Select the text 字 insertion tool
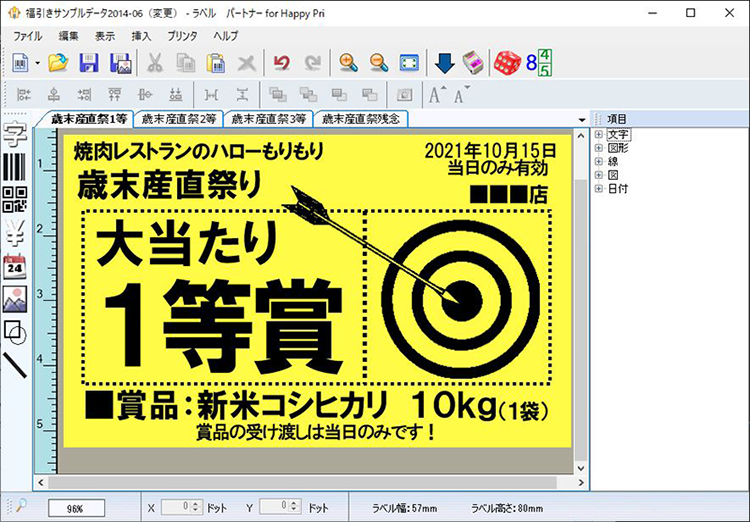The width and height of the screenshot is (750, 522). point(15,133)
